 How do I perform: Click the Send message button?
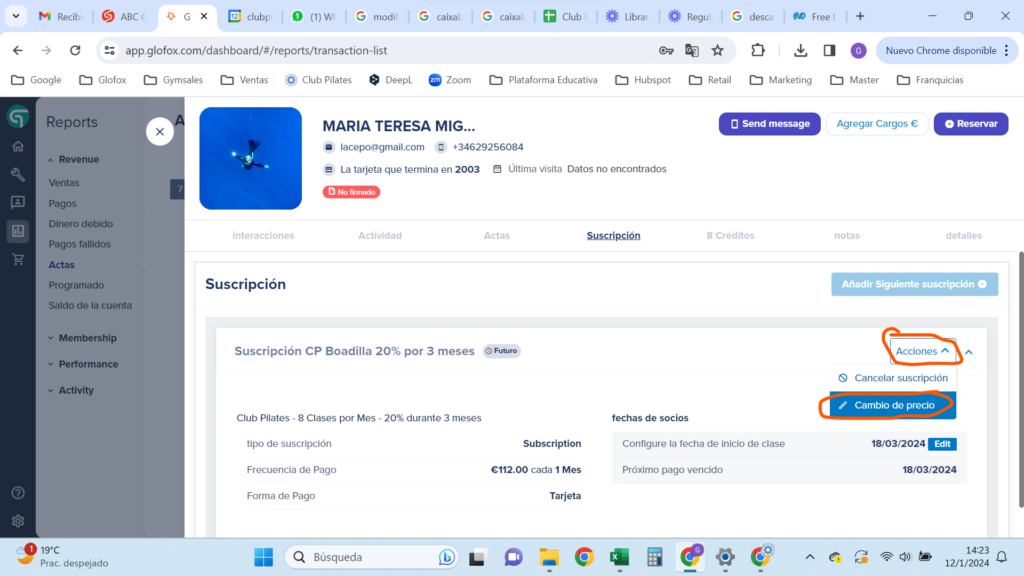[769, 124]
